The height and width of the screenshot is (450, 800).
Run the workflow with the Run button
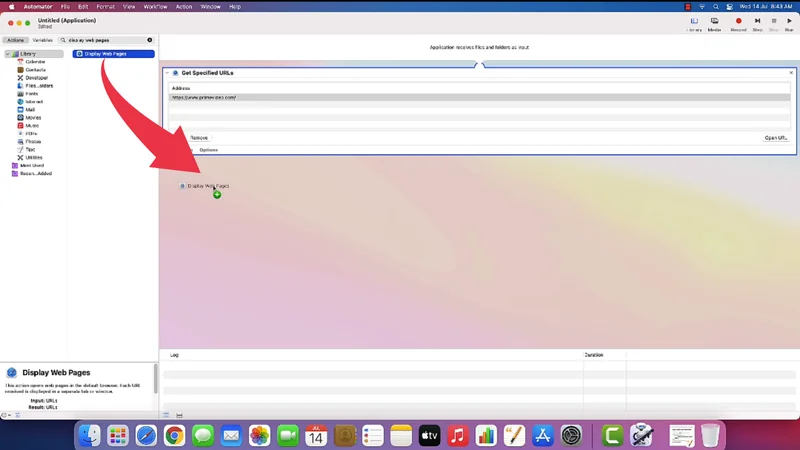tap(789, 22)
